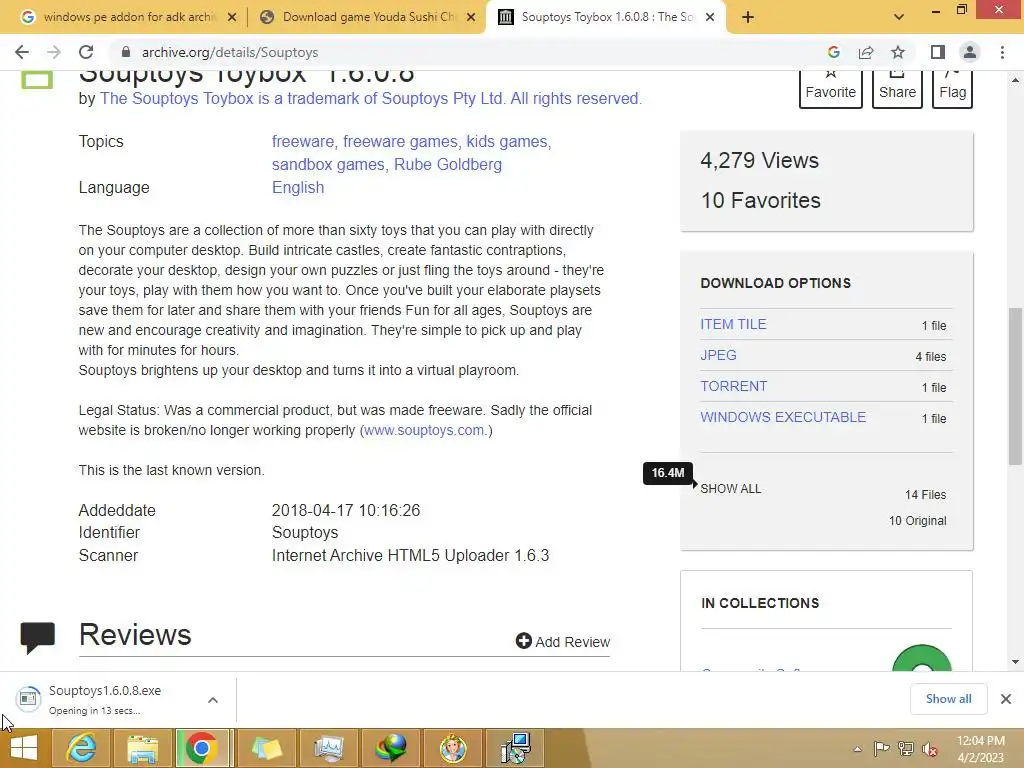Image resolution: width=1024 pixels, height=768 pixels.
Task: Click the muted volume tray icon
Action: 930,749
